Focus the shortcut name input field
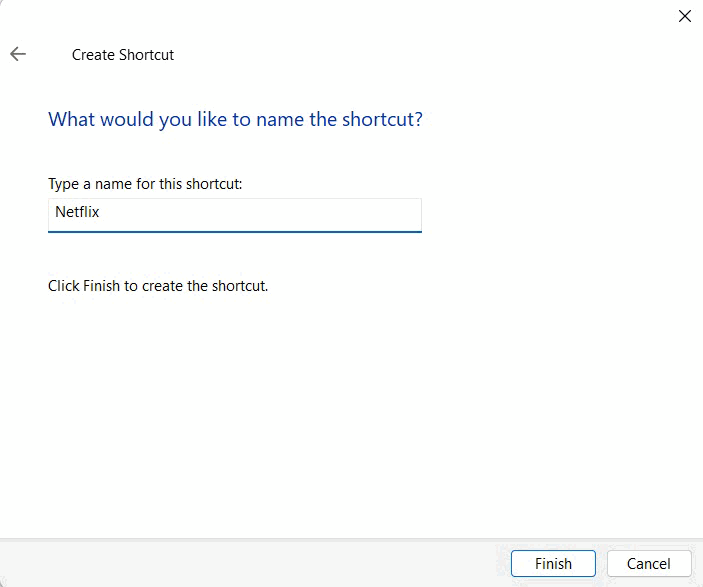This screenshot has height=587, width=703. pos(234,215)
